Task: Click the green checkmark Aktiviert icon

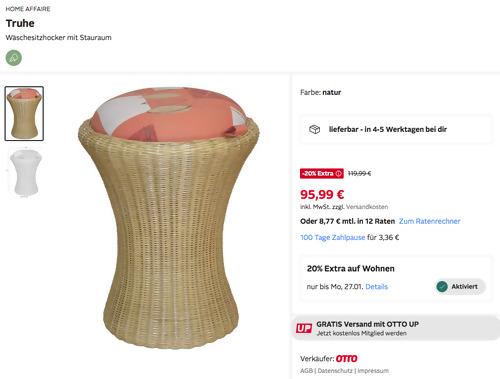Action: (442, 286)
